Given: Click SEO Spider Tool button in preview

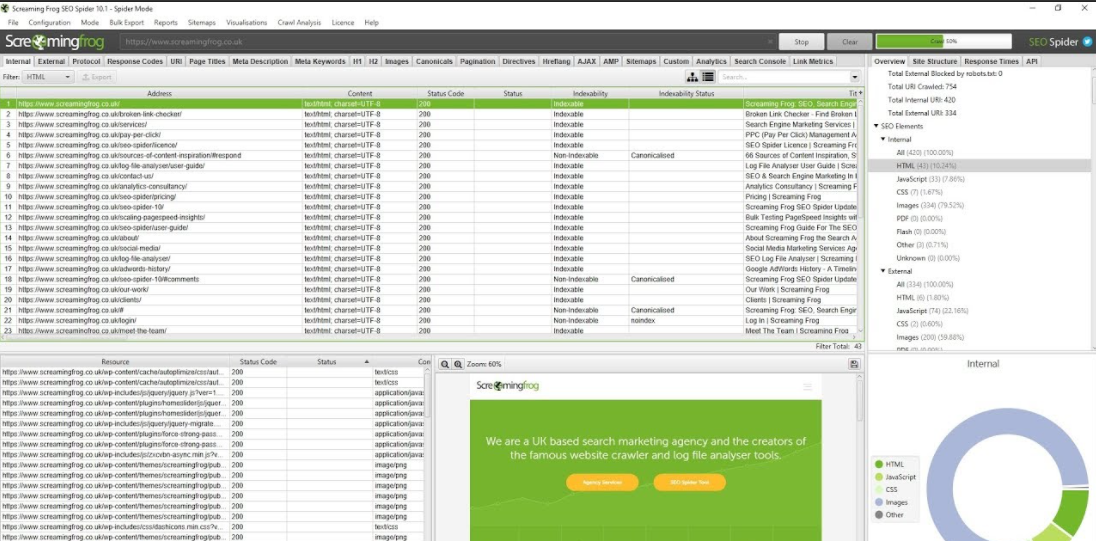Looking at the screenshot, I should pos(689,482).
